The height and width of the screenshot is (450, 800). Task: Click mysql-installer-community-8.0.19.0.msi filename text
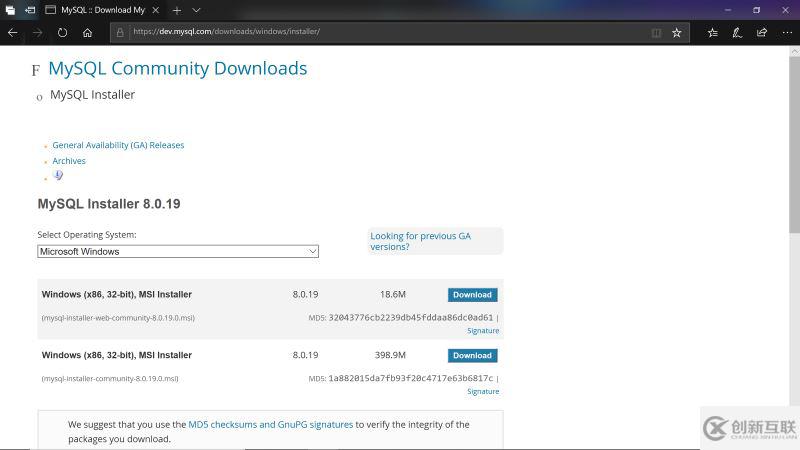tap(110, 379)
